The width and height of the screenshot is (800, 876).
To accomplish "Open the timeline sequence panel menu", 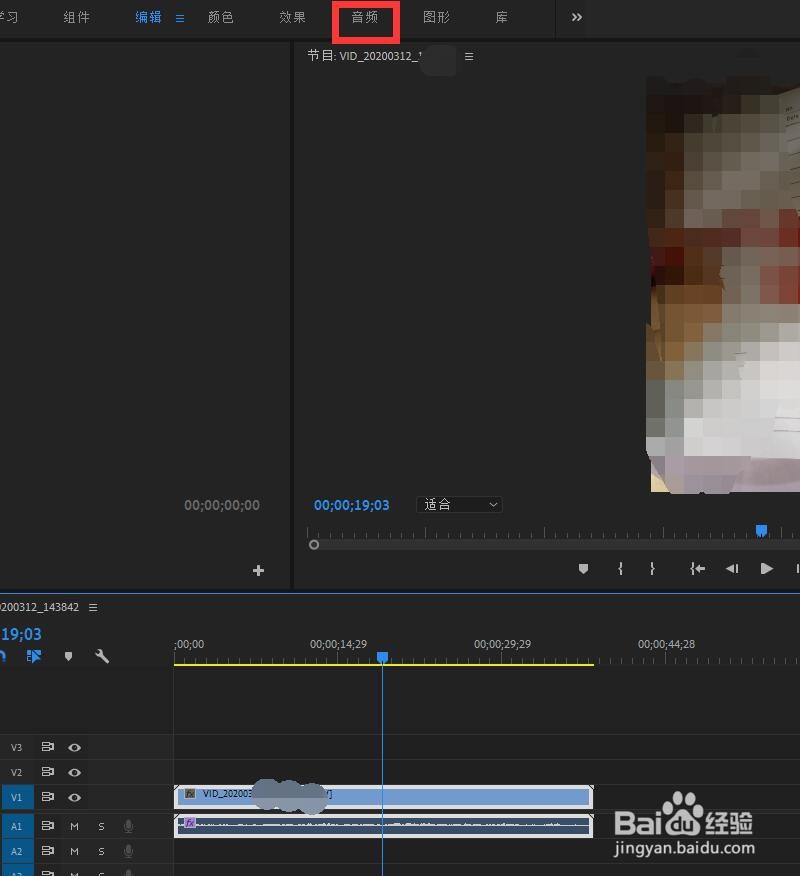I will tap(93, 607).
